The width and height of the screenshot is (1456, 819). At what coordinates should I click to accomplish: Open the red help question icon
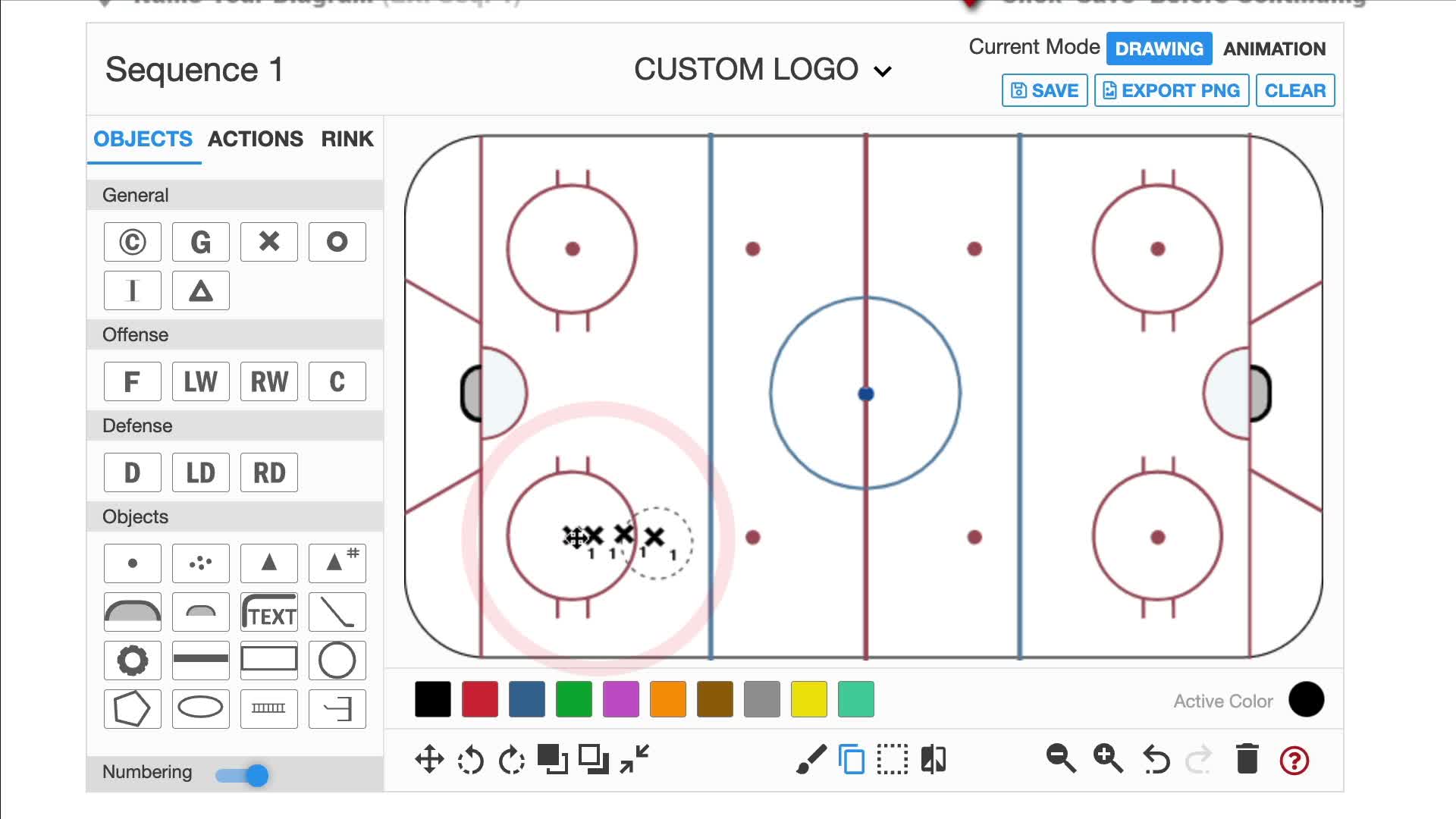pos(1294,760)
